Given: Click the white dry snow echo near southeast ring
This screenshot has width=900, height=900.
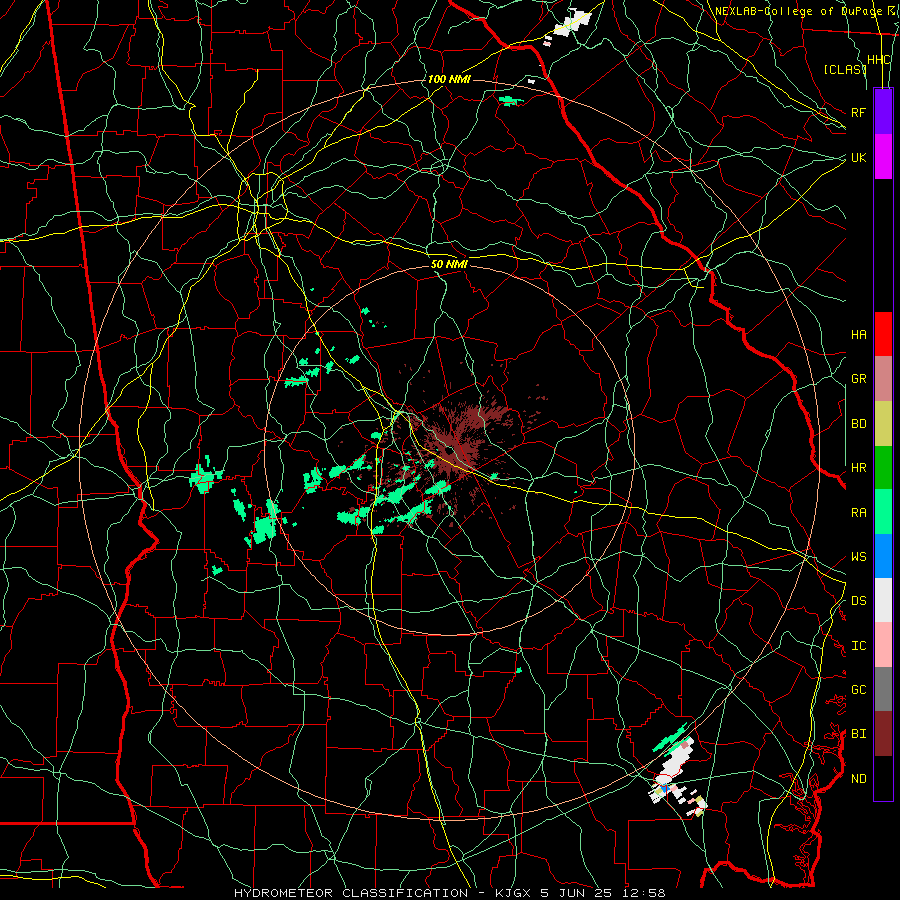Looking at the screenshot, I should pyautogui.click(x=677, y=761).
